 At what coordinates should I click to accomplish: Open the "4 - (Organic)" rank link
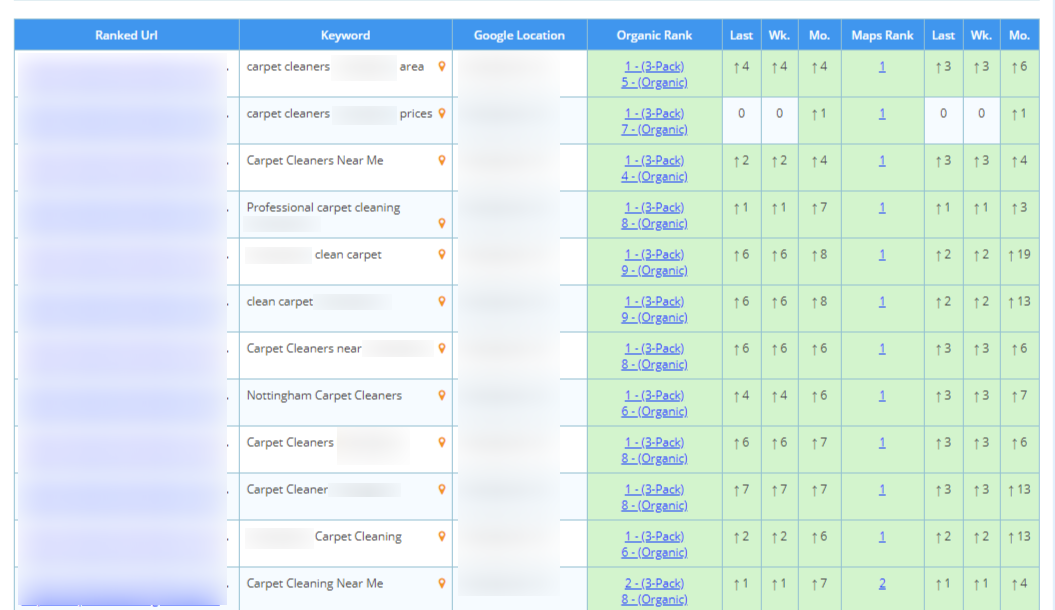(x=654, y=177)
